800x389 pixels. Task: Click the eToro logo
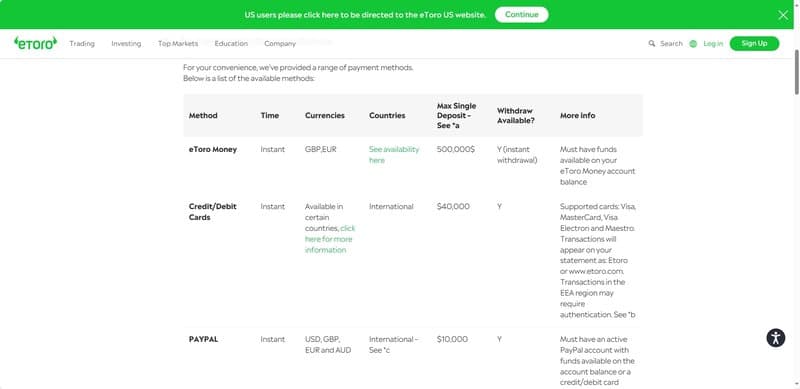click(x=36, y=43)
